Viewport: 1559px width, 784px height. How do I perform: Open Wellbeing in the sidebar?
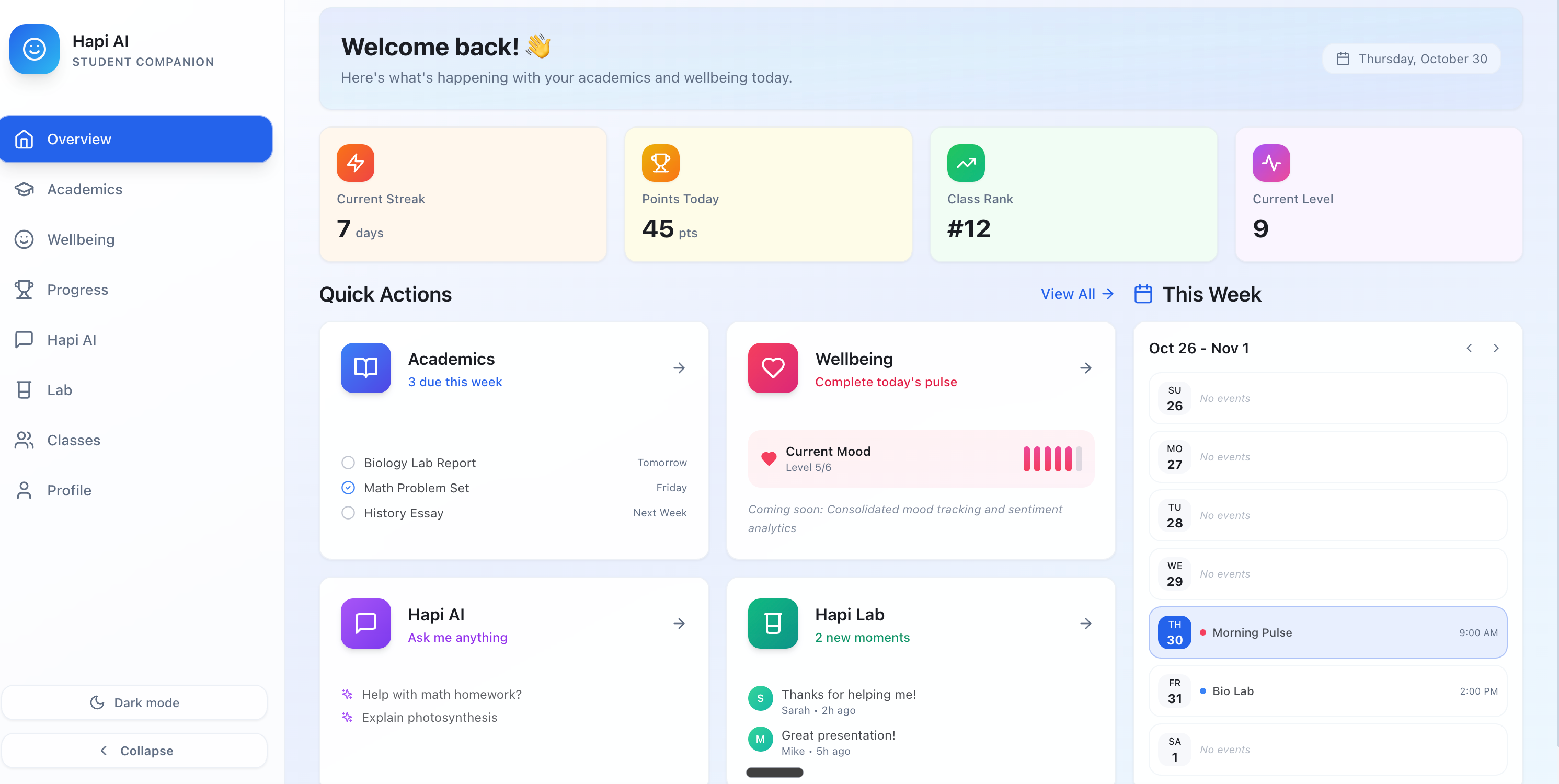(x=81, y=239)
